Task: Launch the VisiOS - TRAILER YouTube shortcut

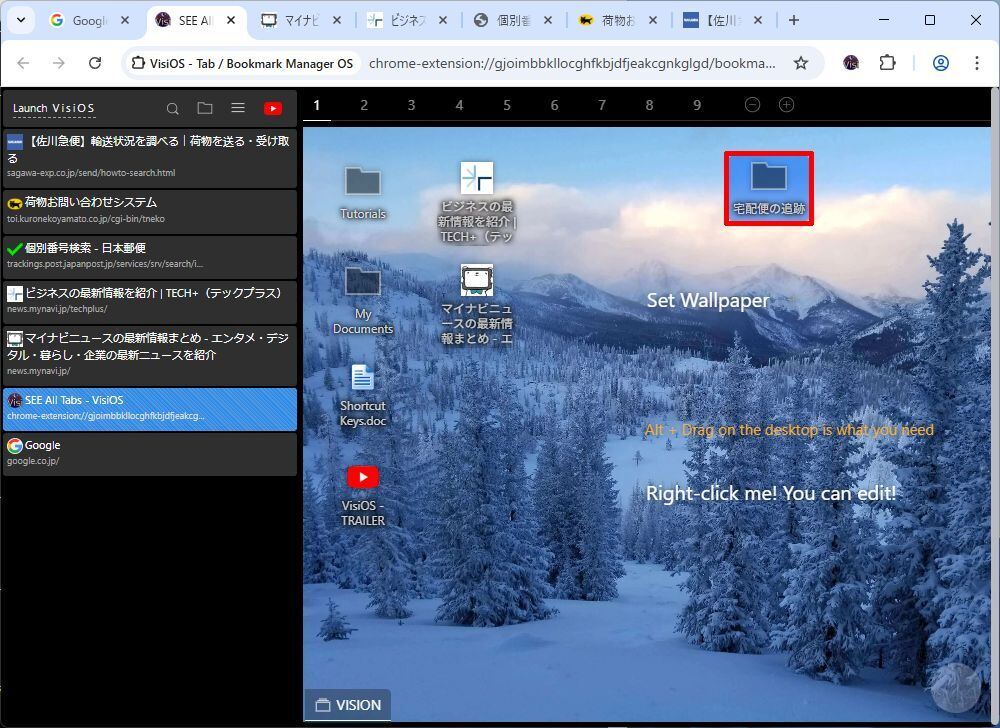Action: point(363,495)
